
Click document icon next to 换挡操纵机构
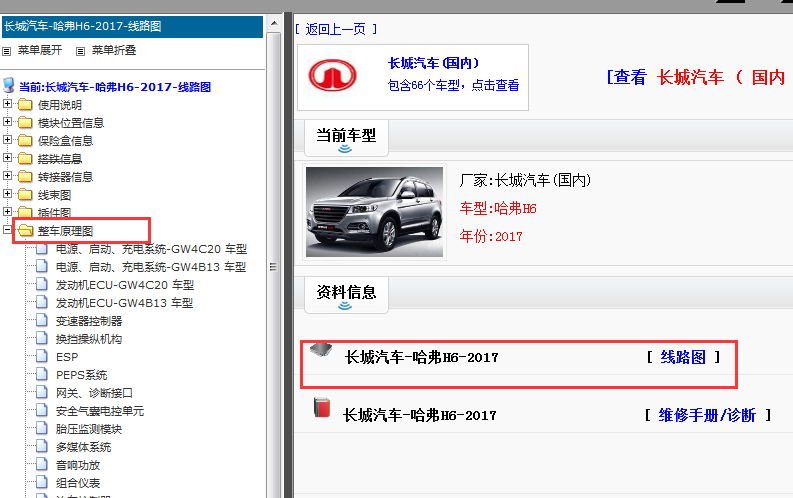click(x=42, y=339)
